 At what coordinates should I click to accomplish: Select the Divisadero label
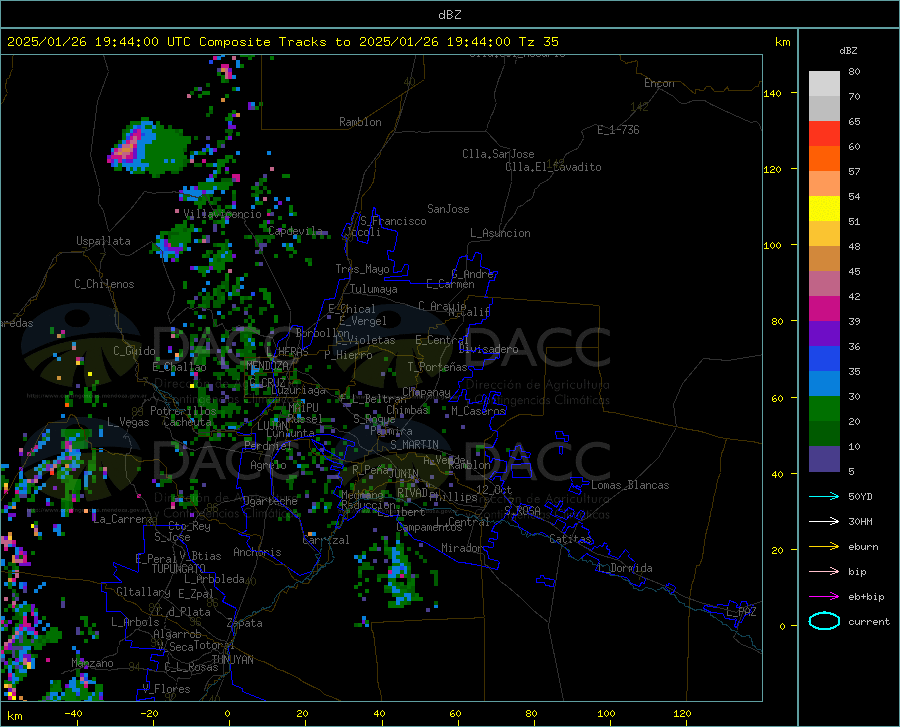pos(488,349)
